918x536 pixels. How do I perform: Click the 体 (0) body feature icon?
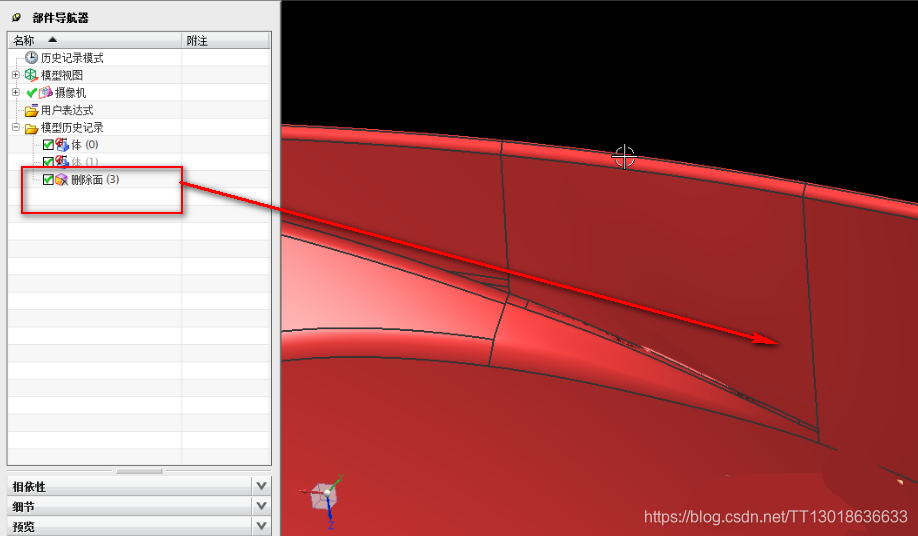pos(62,145)
